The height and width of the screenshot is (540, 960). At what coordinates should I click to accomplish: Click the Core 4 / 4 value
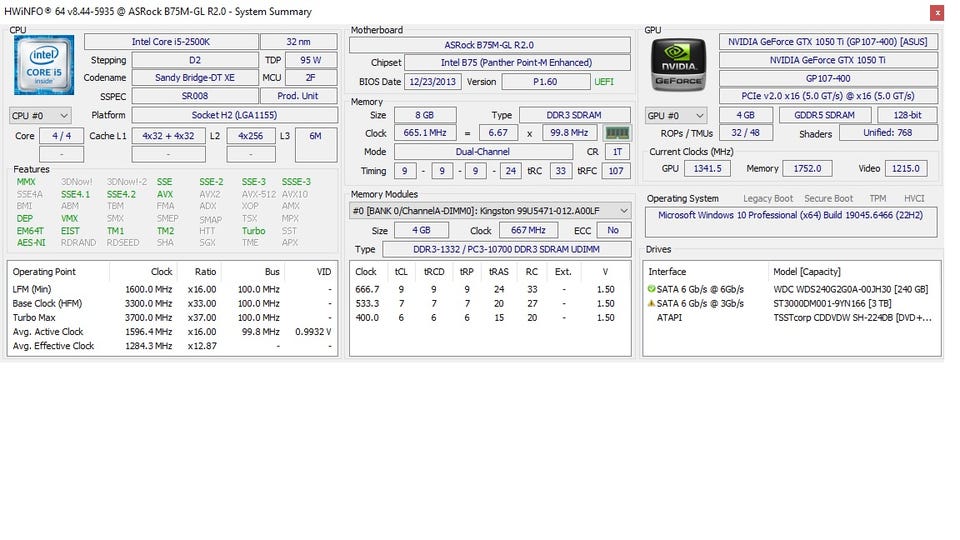61,136
